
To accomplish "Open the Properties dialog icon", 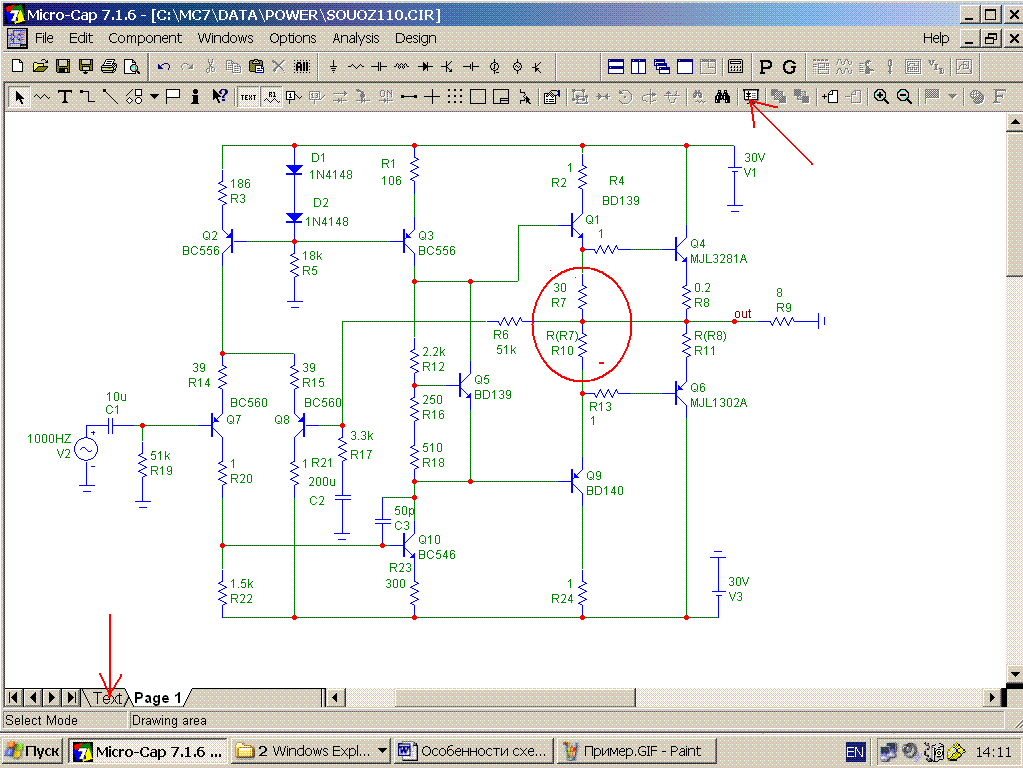I will pos(552,97).
